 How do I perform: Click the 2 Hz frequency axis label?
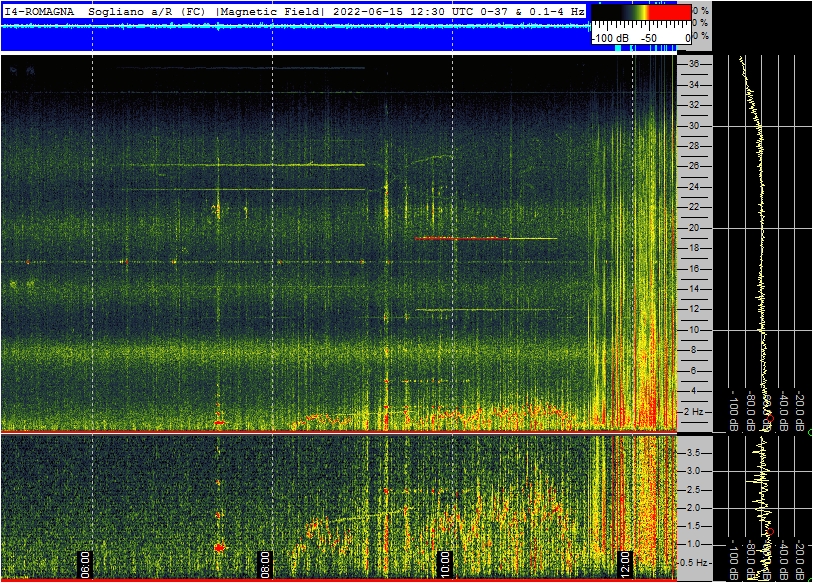pos(695,411)
